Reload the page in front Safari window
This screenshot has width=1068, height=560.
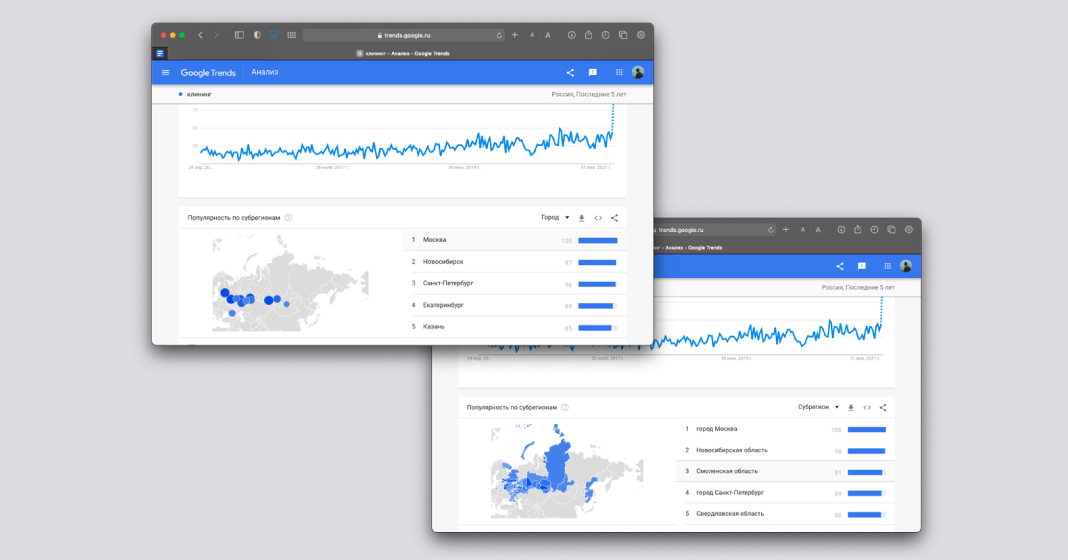[499, 35]
